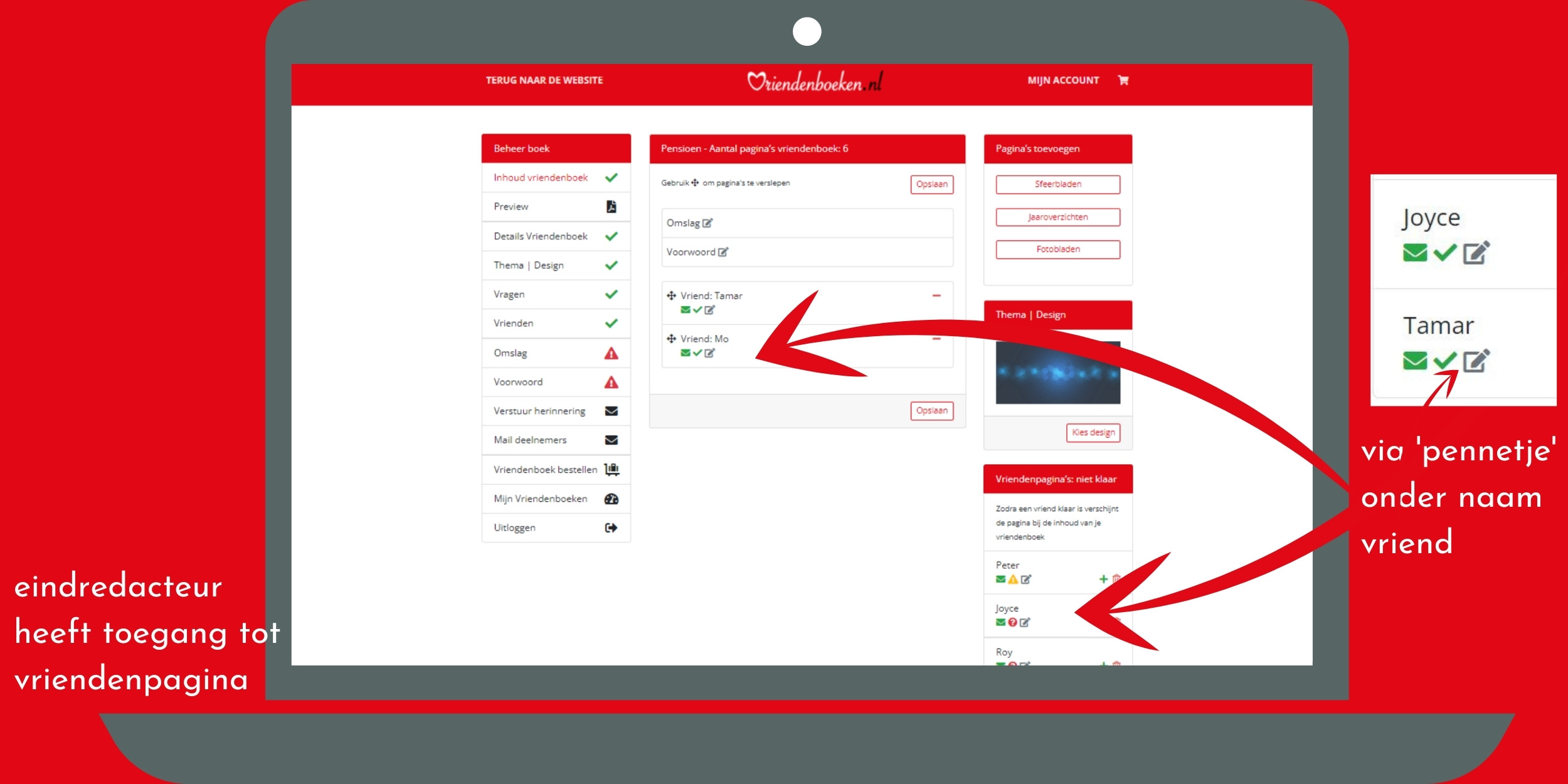The width and height of the screenshot is (1568, 784).
Task: Select Thema | Design in the sidebar menu
Action: tap(556, 265)
